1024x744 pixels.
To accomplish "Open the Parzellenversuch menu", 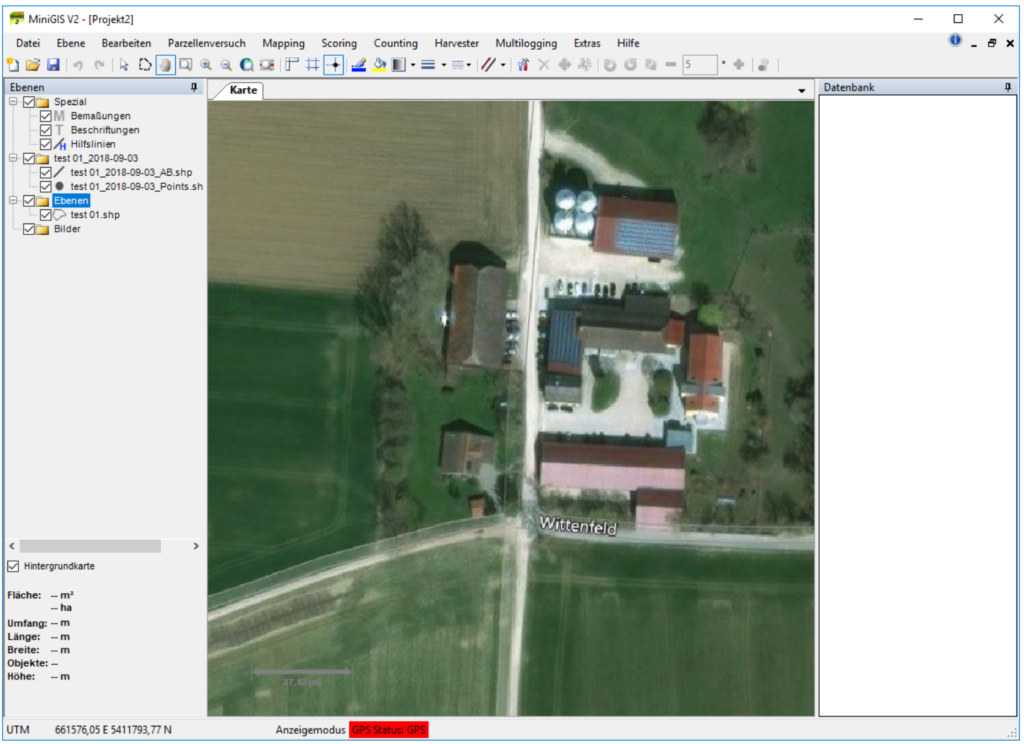I will coord(206,43).
